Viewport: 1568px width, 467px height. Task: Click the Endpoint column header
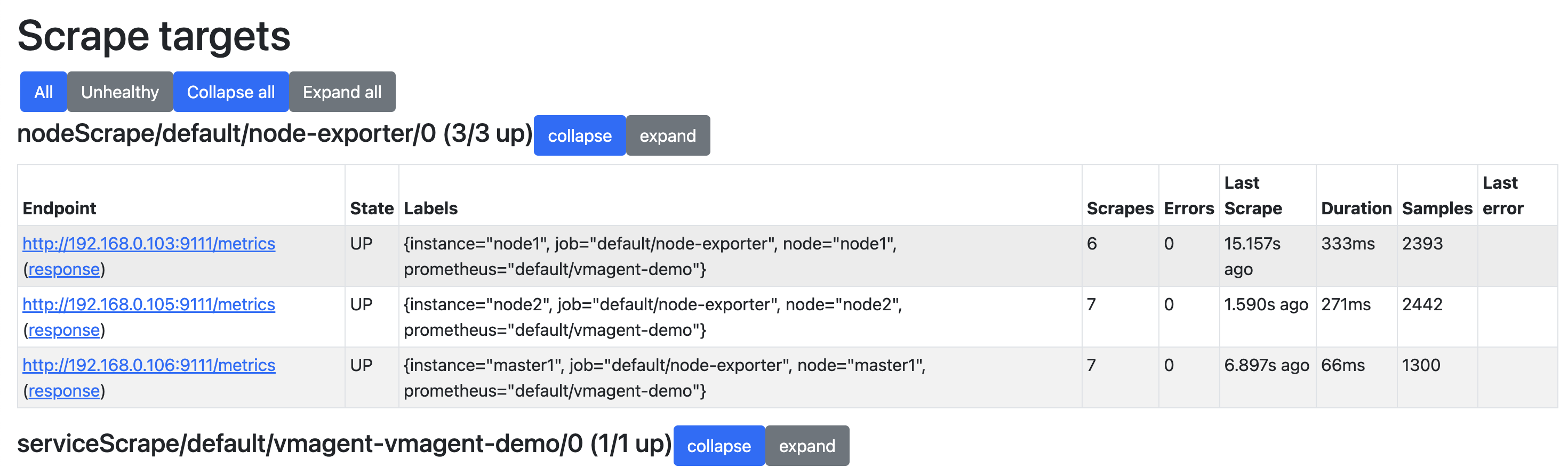59,208
